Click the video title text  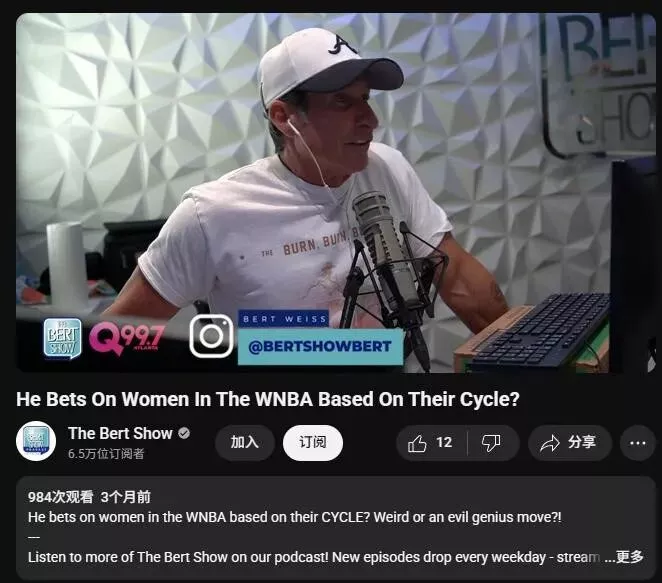[x=268, y=399]
